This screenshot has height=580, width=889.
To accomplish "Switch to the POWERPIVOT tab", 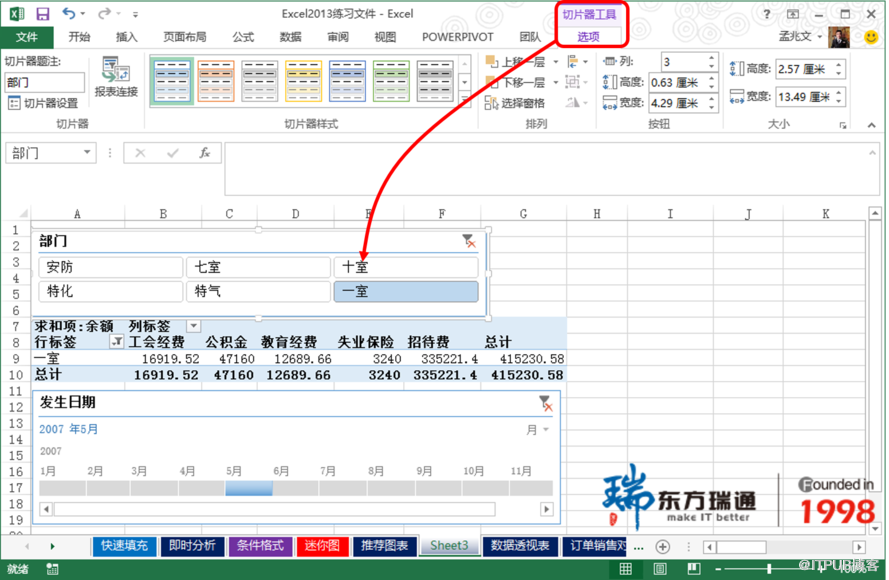I will [458, 37].
